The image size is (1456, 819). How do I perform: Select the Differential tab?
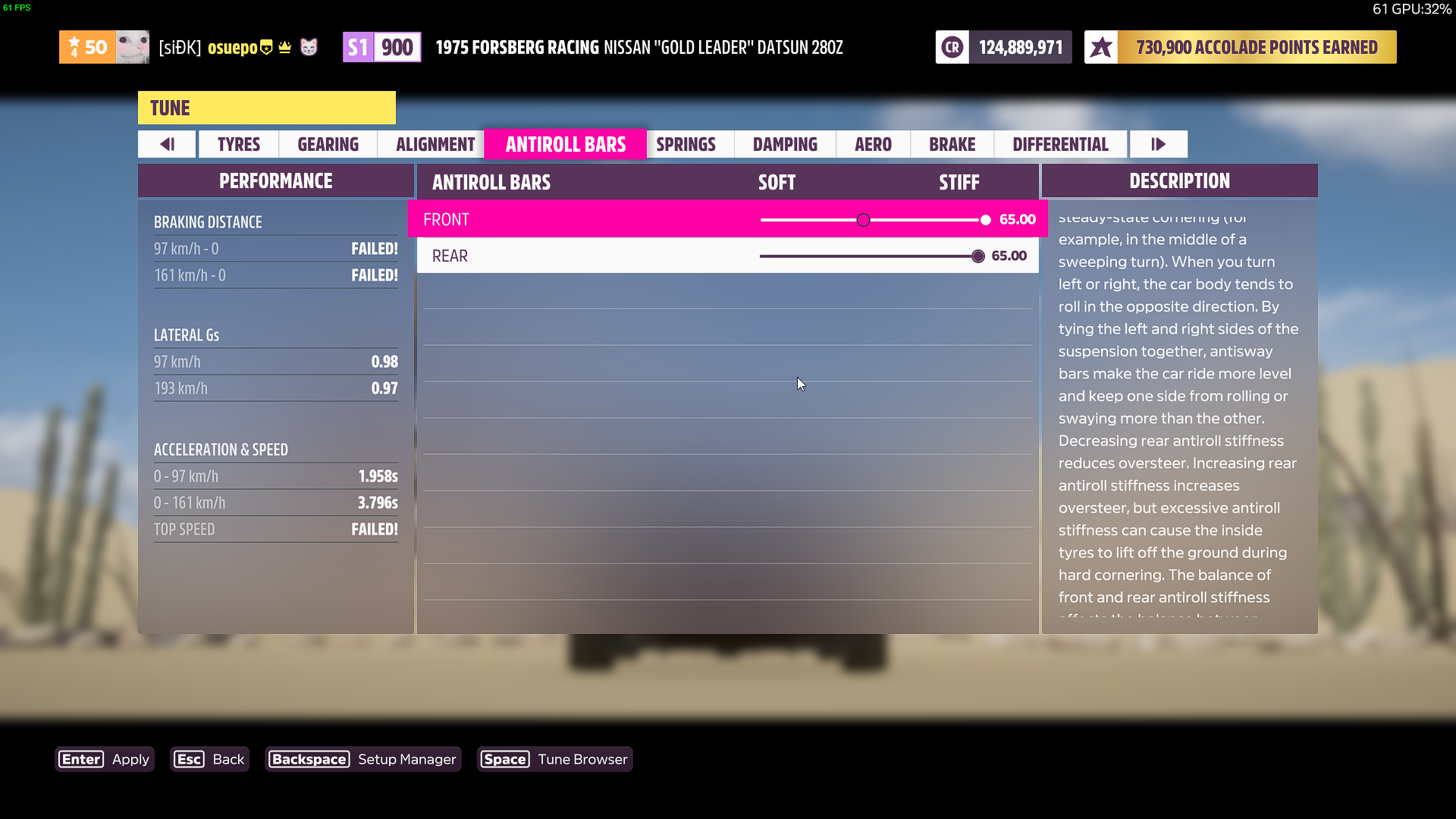click(x=1060, y=144)
